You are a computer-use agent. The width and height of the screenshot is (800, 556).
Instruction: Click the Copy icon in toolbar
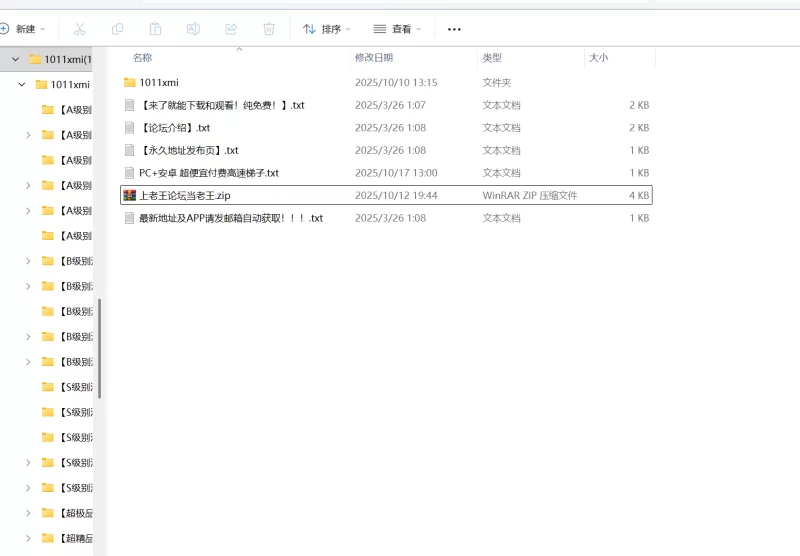(117, 29)
